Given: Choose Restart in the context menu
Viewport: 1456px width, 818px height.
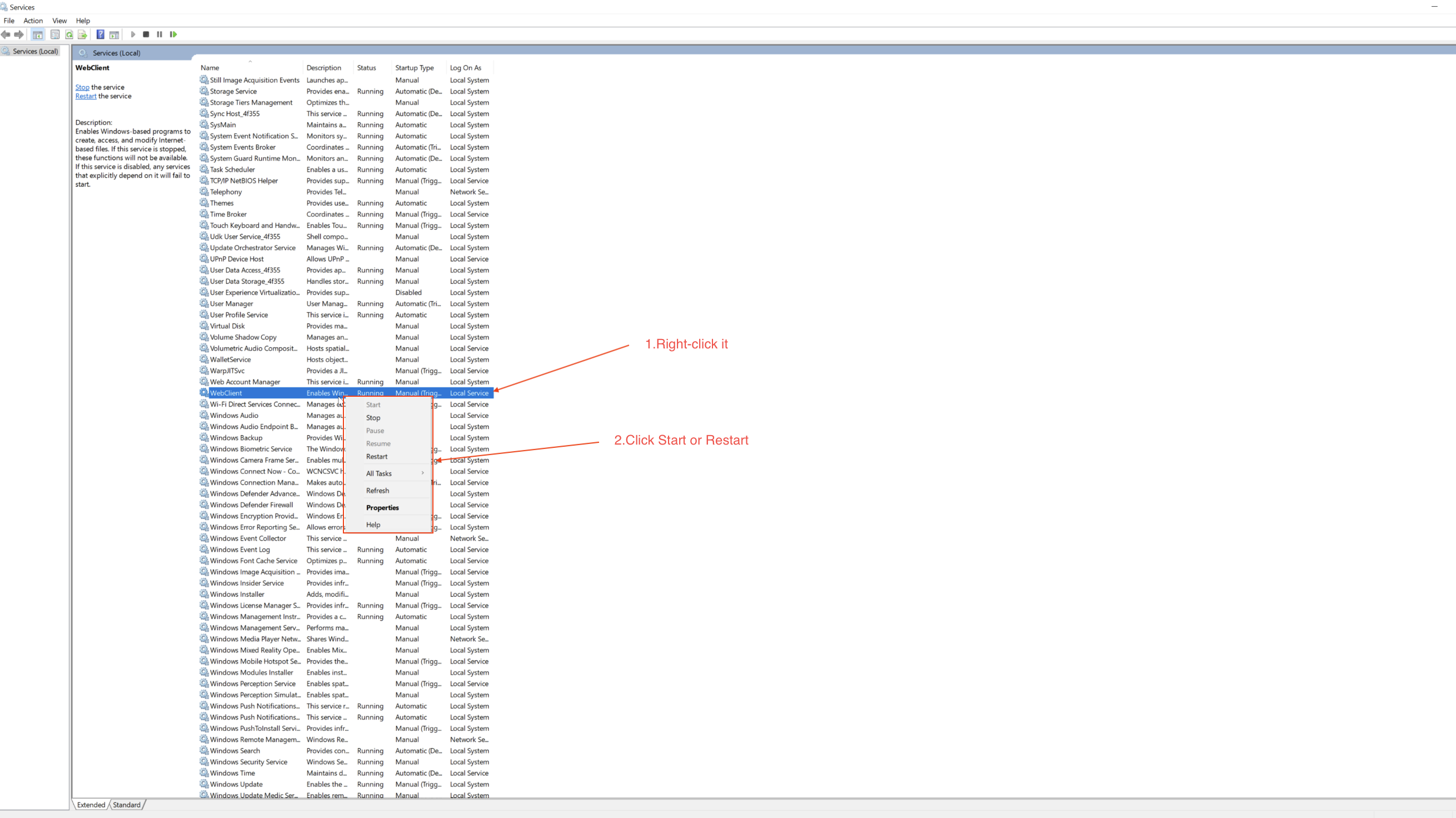Looking at the screenshot, I should click(376, 456).
